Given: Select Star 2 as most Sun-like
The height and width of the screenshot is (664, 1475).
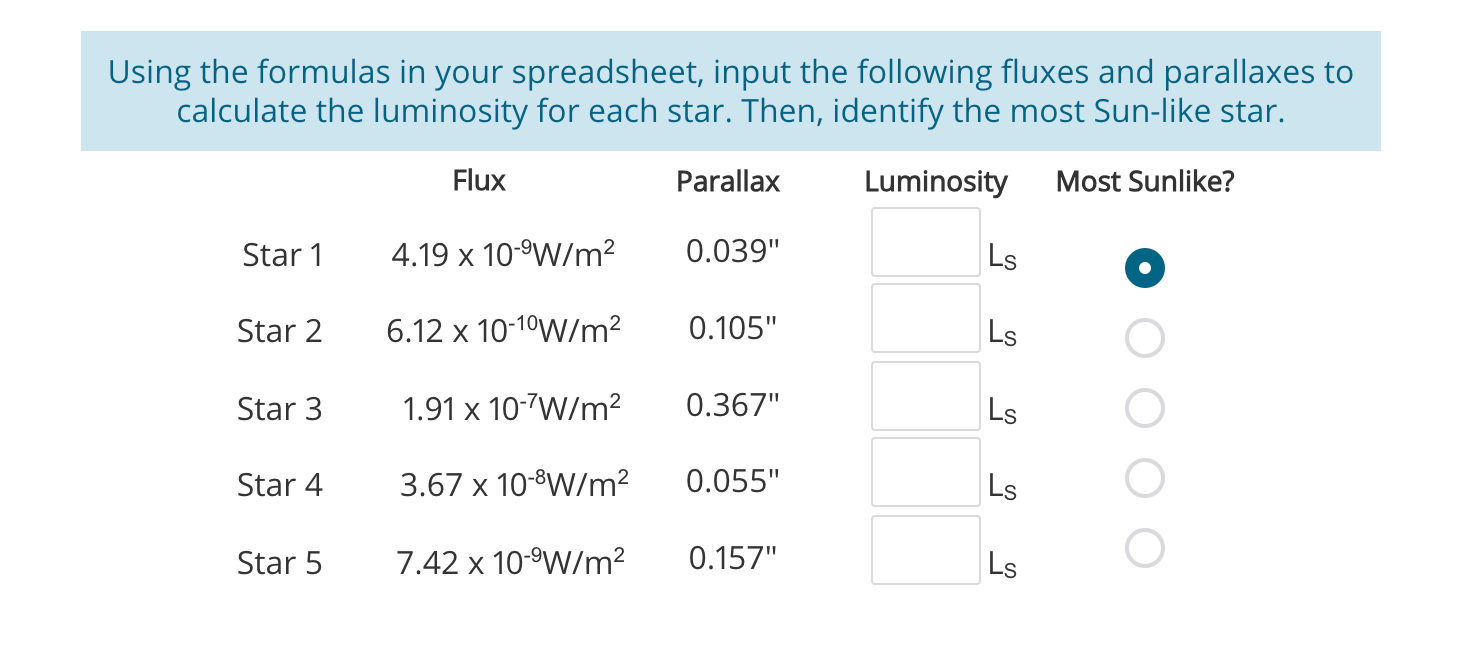Looking at the screenshot, I should [1144, 337].
